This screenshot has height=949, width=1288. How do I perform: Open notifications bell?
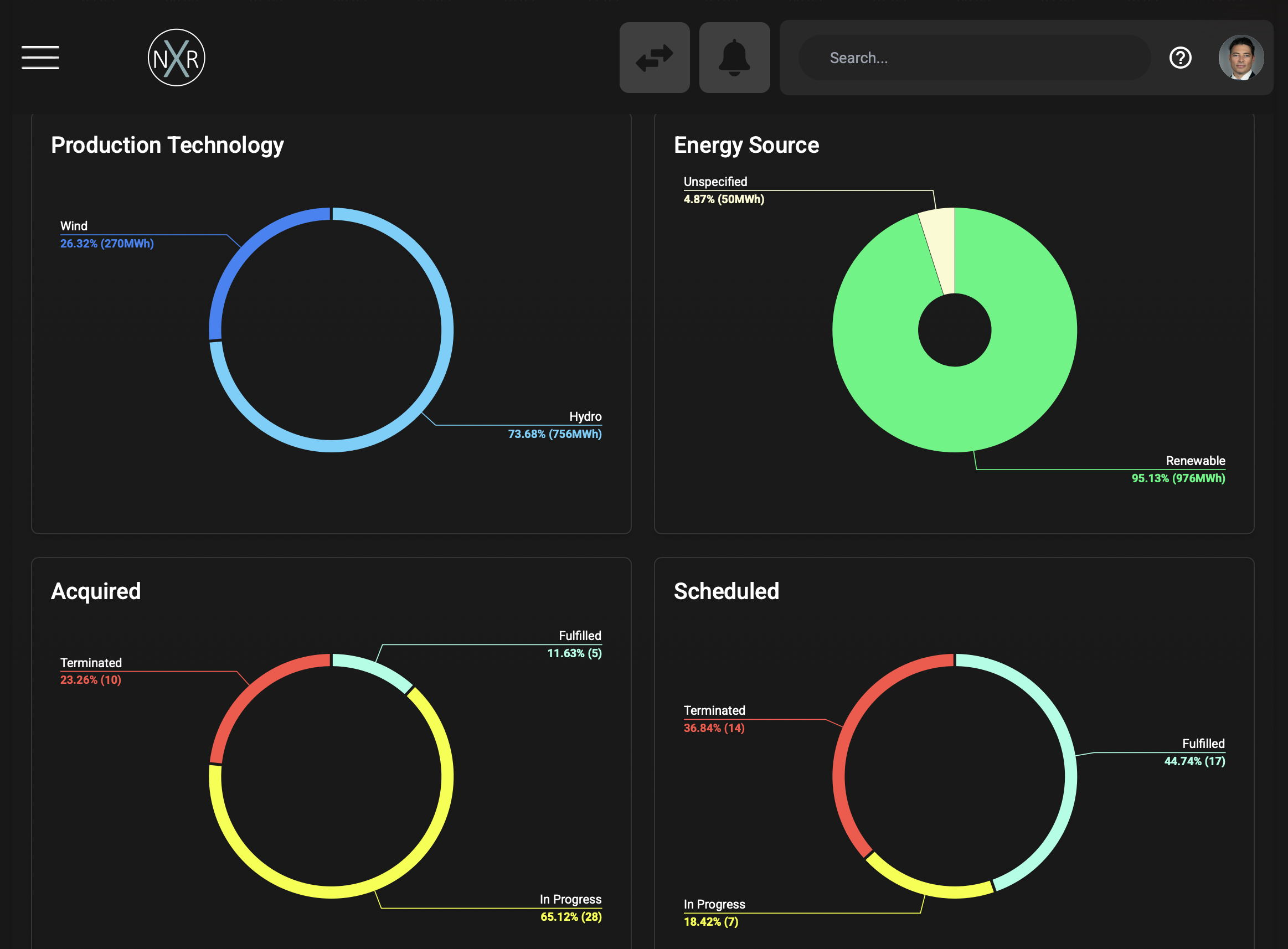pyautogui.click(x=734, y=58)
